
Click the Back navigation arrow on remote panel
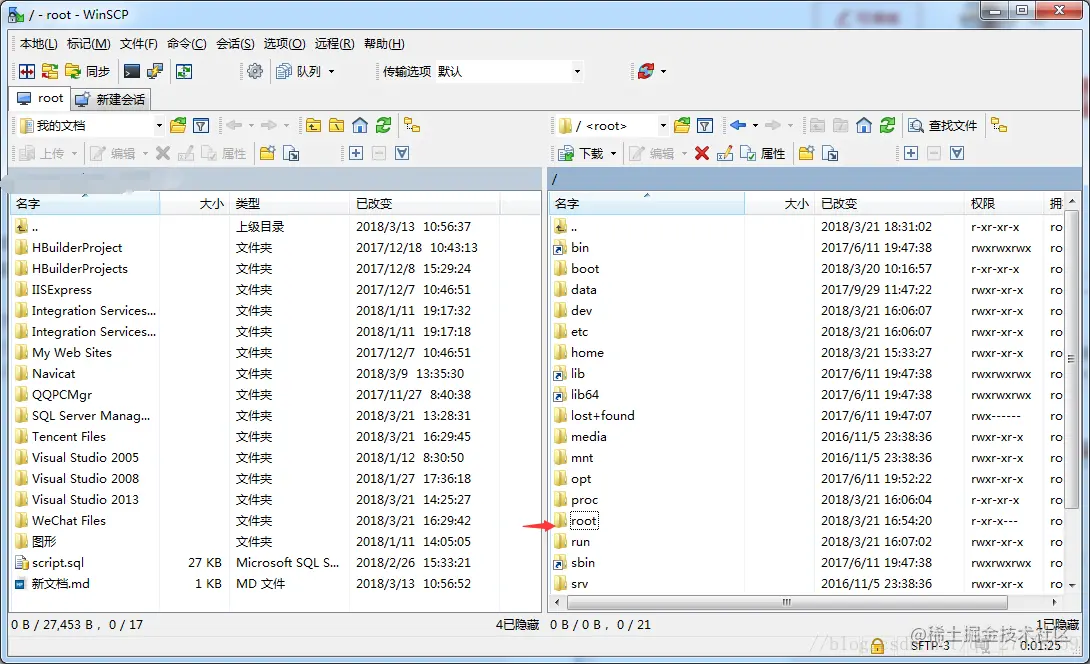[737, 126]
